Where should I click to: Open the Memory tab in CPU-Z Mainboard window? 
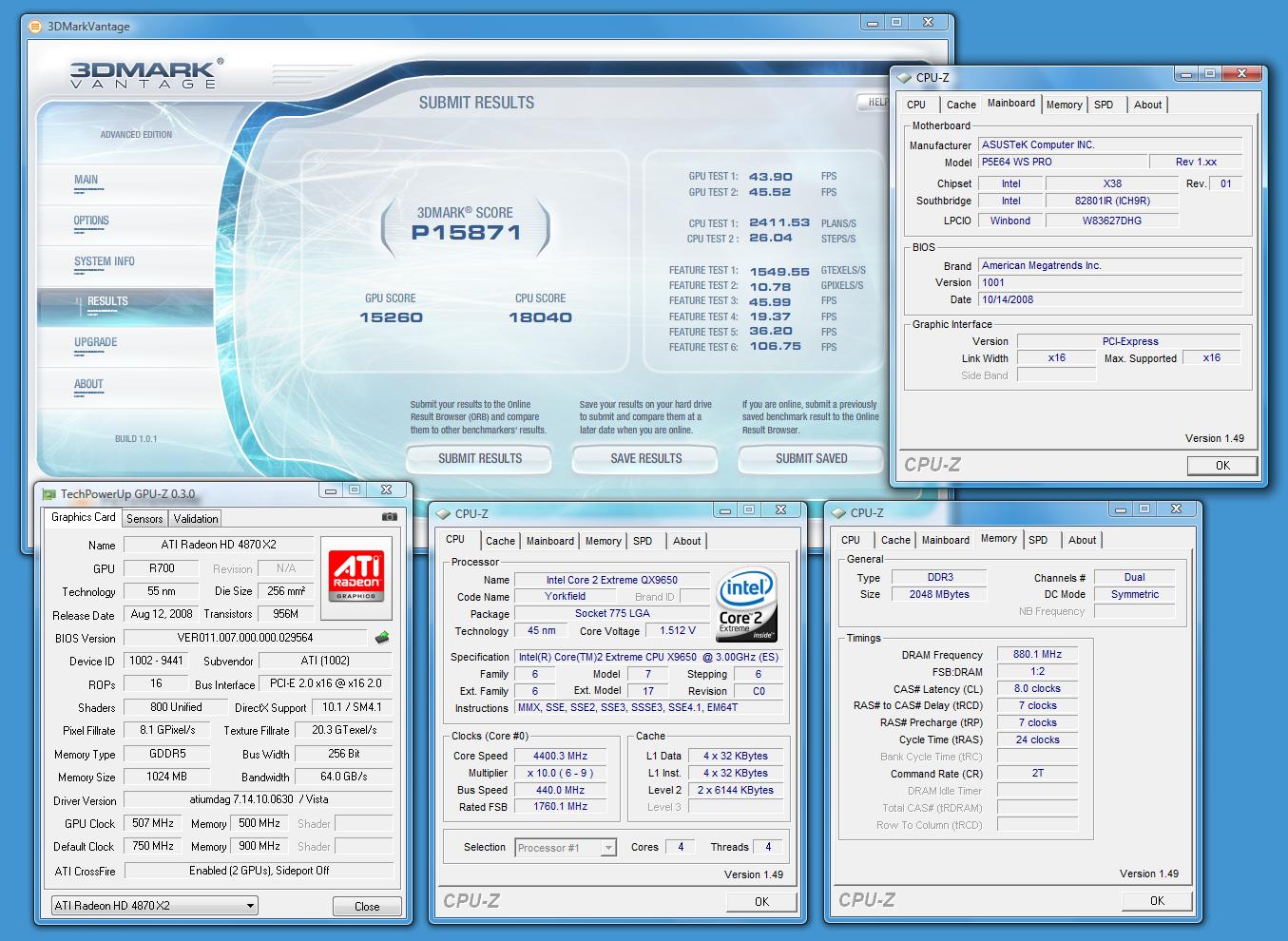click(1064, 105)
